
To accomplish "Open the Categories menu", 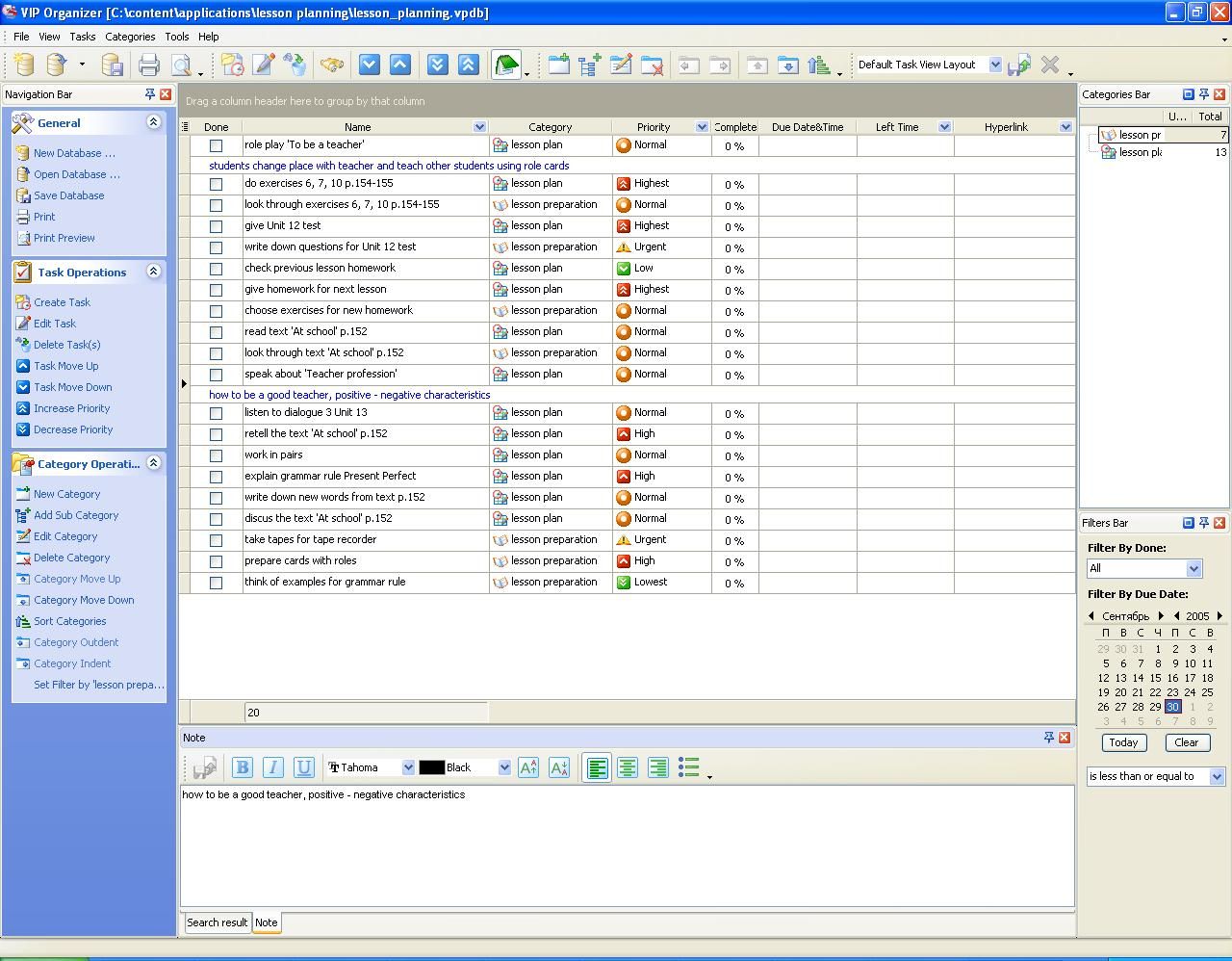I will click(130, 37).
